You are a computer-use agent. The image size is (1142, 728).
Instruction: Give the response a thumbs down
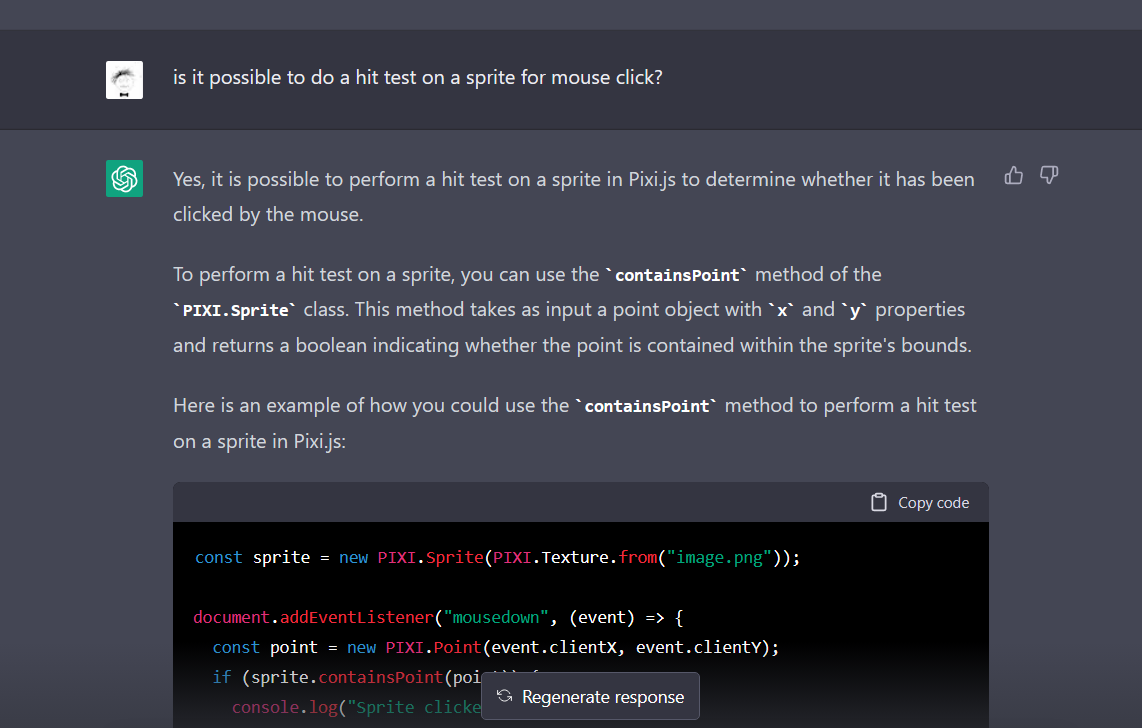click(1049, 175)
